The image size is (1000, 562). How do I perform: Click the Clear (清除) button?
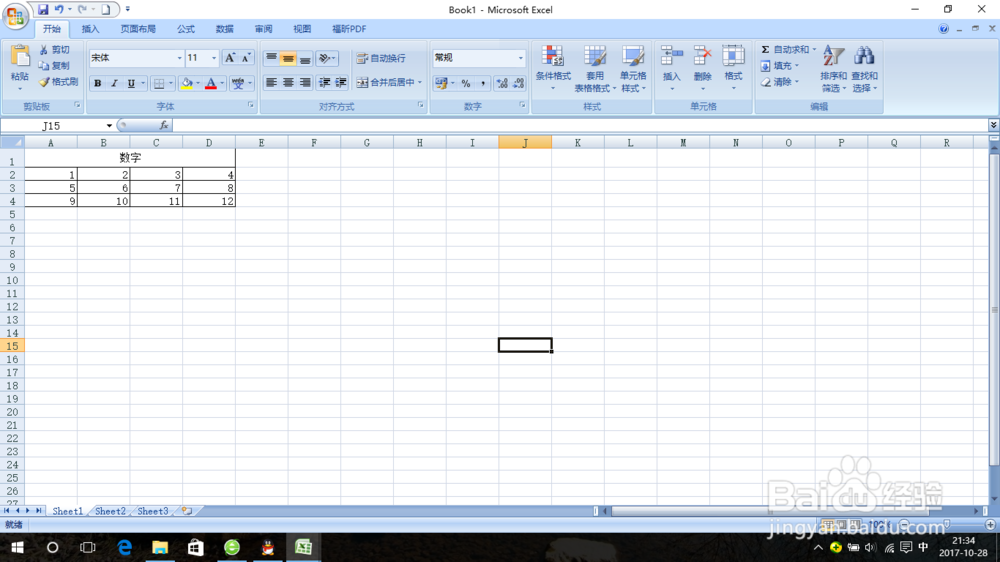coord(779,82)
